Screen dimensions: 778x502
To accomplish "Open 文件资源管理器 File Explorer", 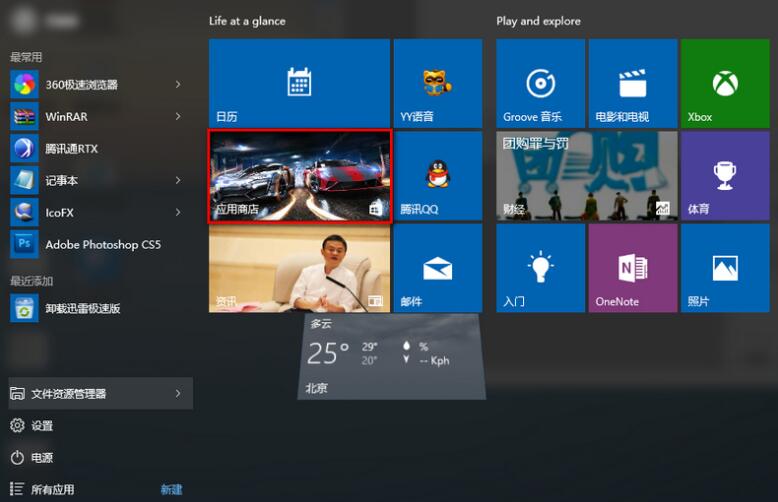I will [x=101, y=393].
